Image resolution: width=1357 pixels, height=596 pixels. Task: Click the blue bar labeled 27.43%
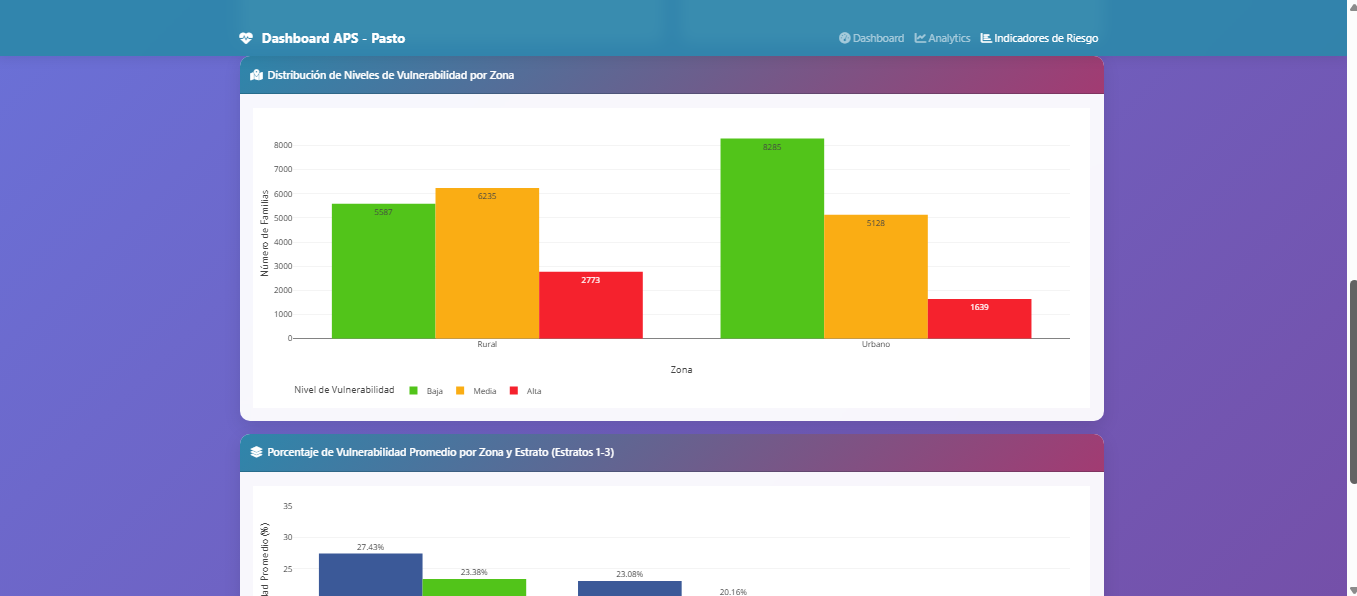click(370, 574)
